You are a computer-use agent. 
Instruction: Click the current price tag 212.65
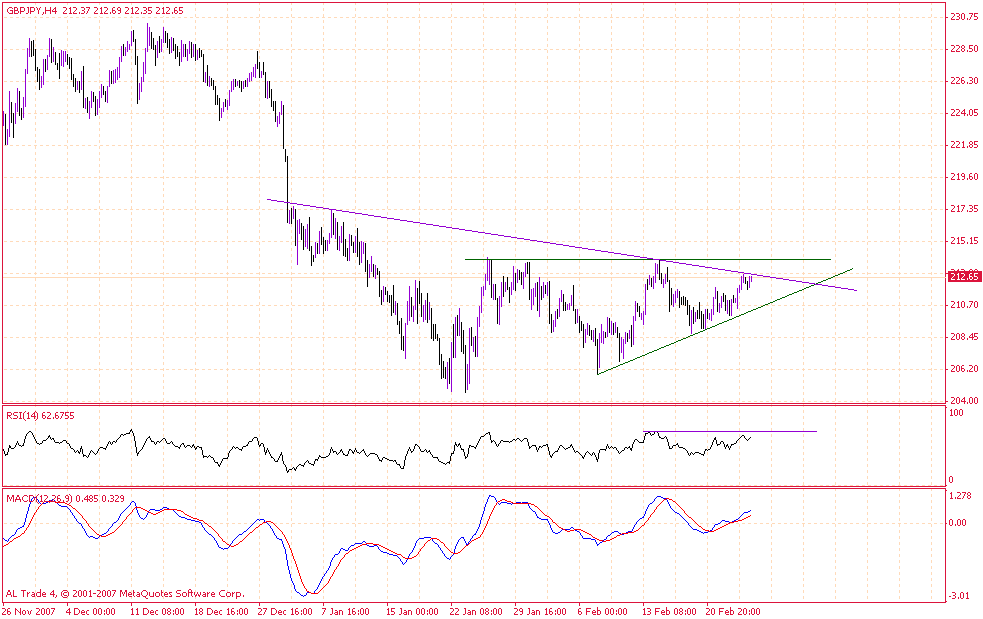point(964,276)
